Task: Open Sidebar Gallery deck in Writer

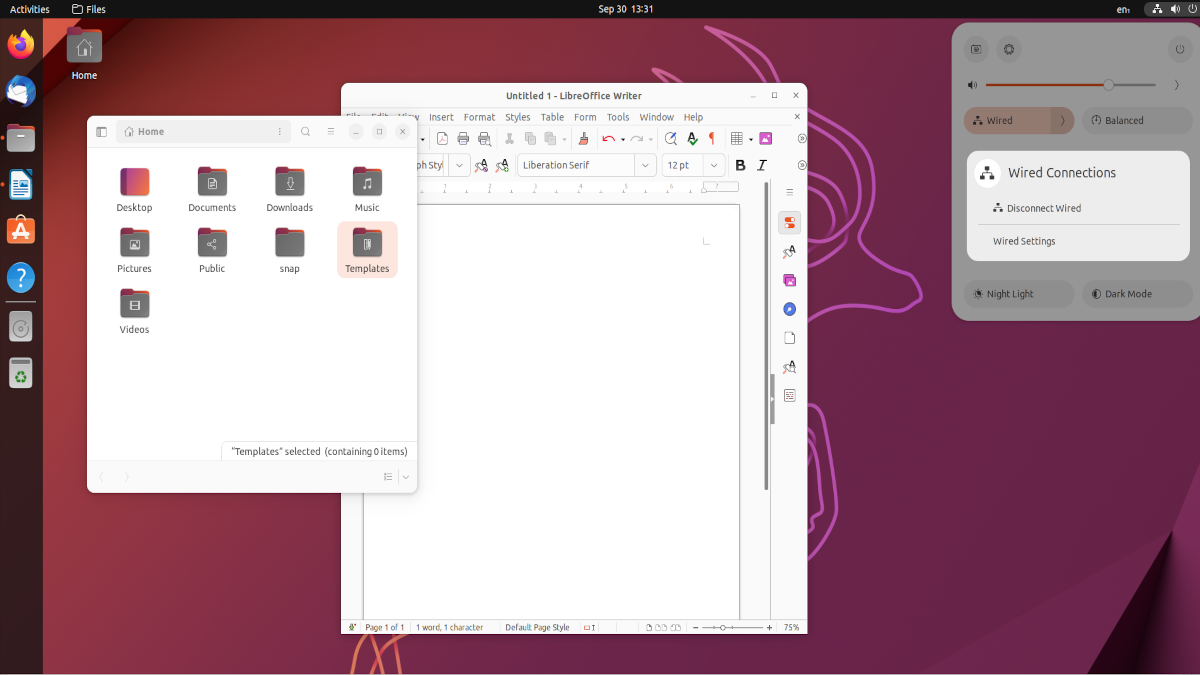Action: [790, 280]
